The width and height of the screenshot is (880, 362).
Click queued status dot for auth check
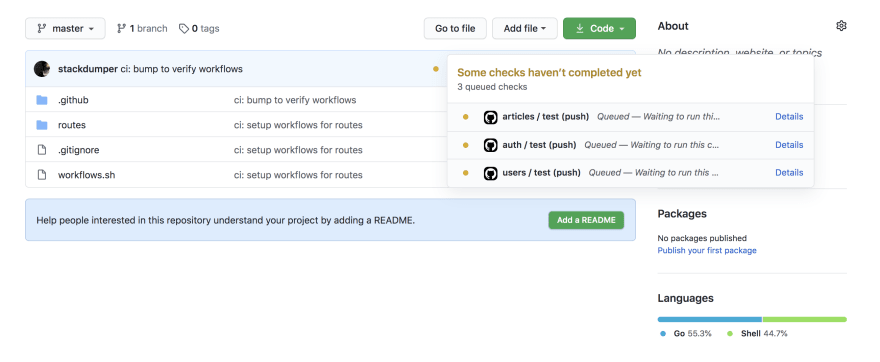(x=465, y=145)
